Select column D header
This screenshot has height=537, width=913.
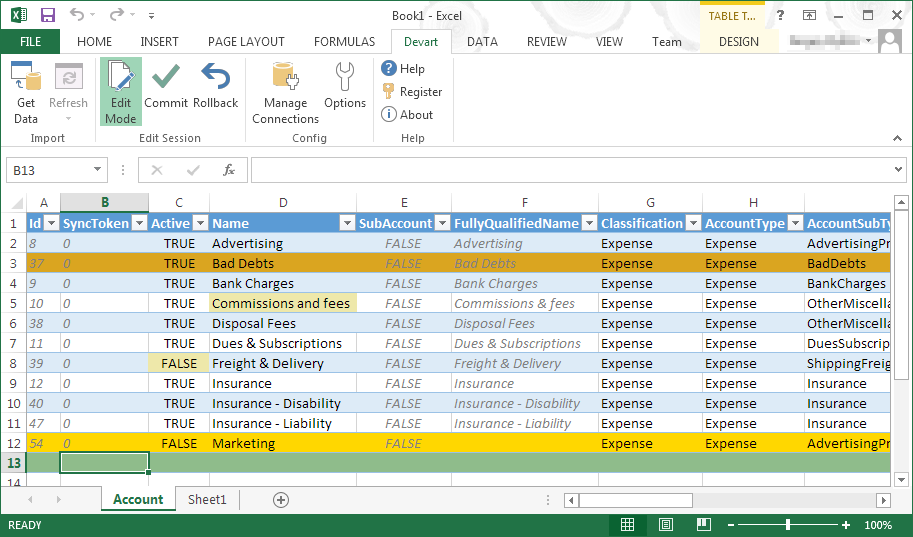click(x=282, y=202)
